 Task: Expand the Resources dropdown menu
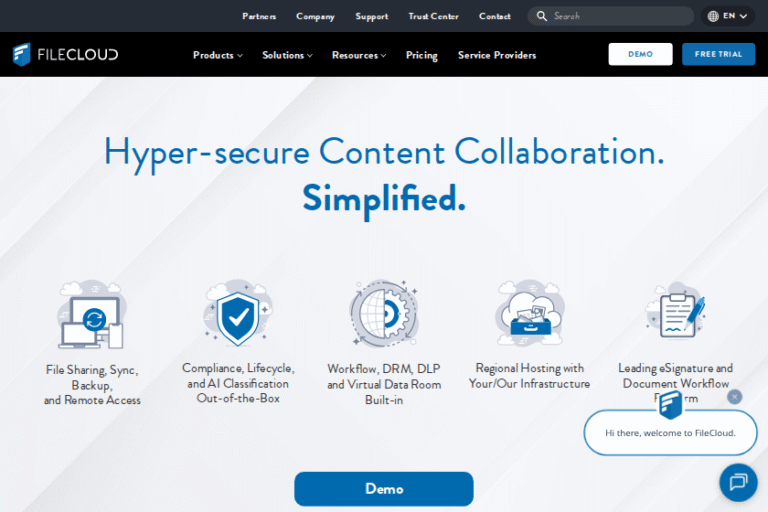coord(358,55)
